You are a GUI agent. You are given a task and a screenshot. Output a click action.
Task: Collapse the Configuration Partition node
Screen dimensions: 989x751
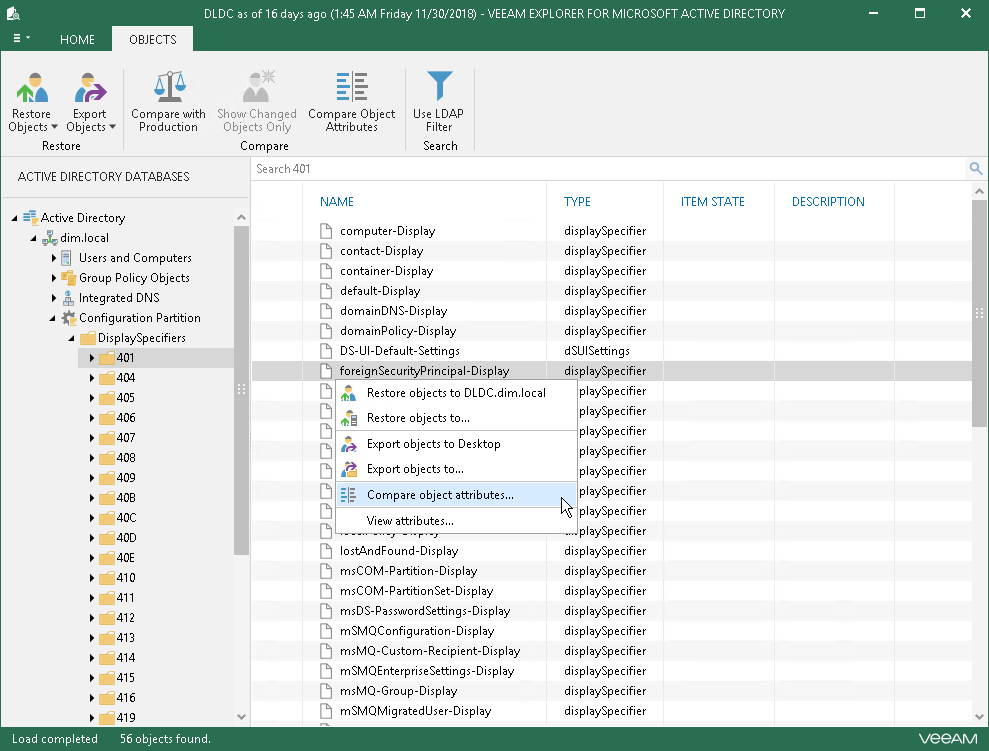52,318
